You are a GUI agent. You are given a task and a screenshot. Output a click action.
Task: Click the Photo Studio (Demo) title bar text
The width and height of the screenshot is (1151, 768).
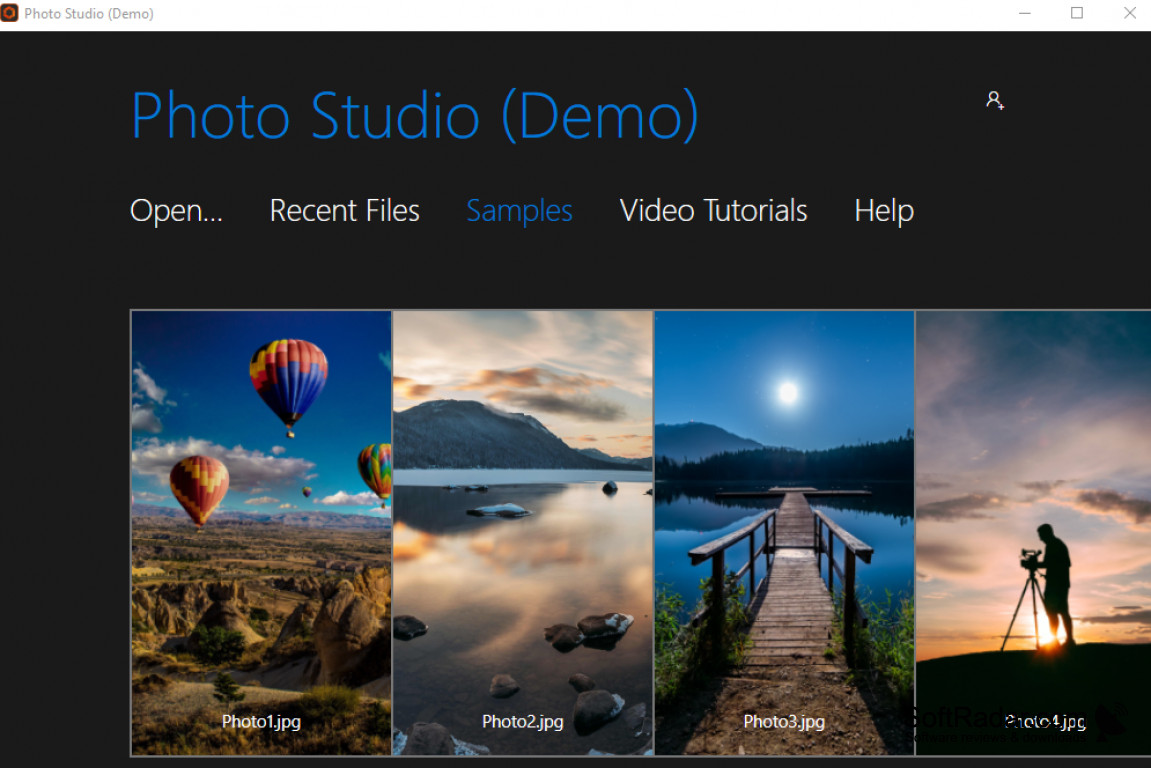point(87,13)
